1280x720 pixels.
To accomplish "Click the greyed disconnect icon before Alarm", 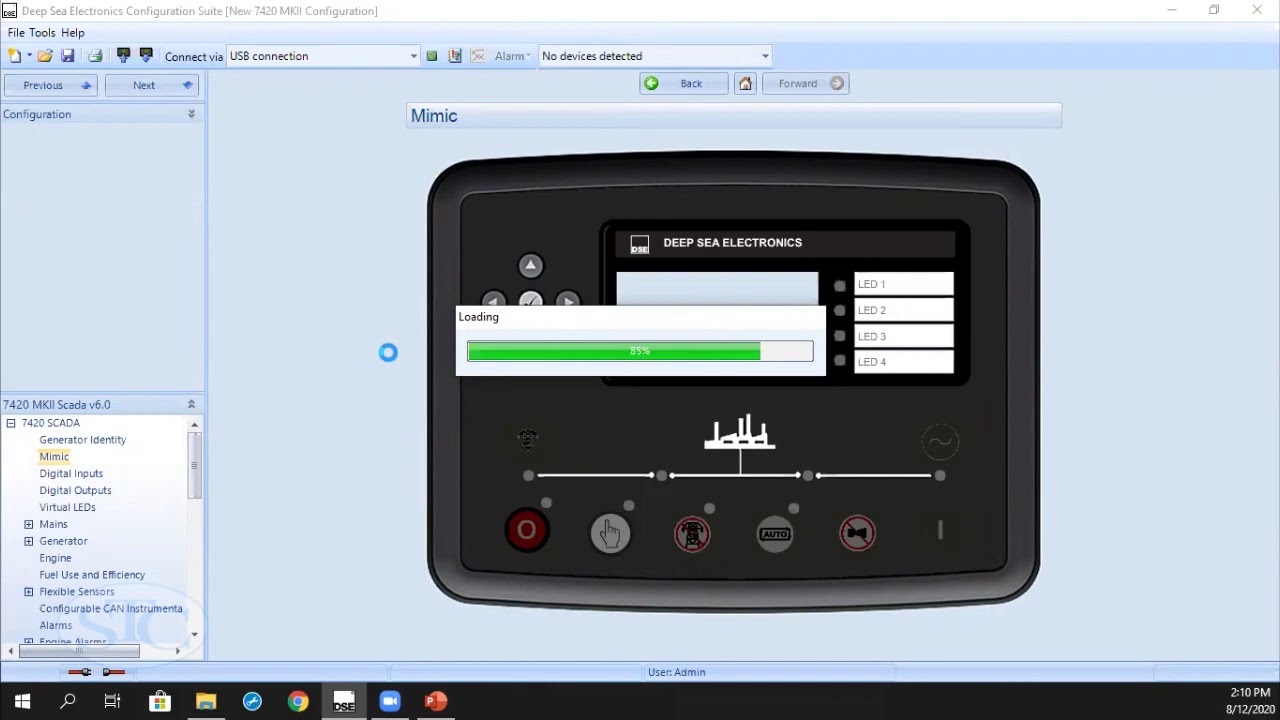I will pyautogui.click(x=477, y=56).
